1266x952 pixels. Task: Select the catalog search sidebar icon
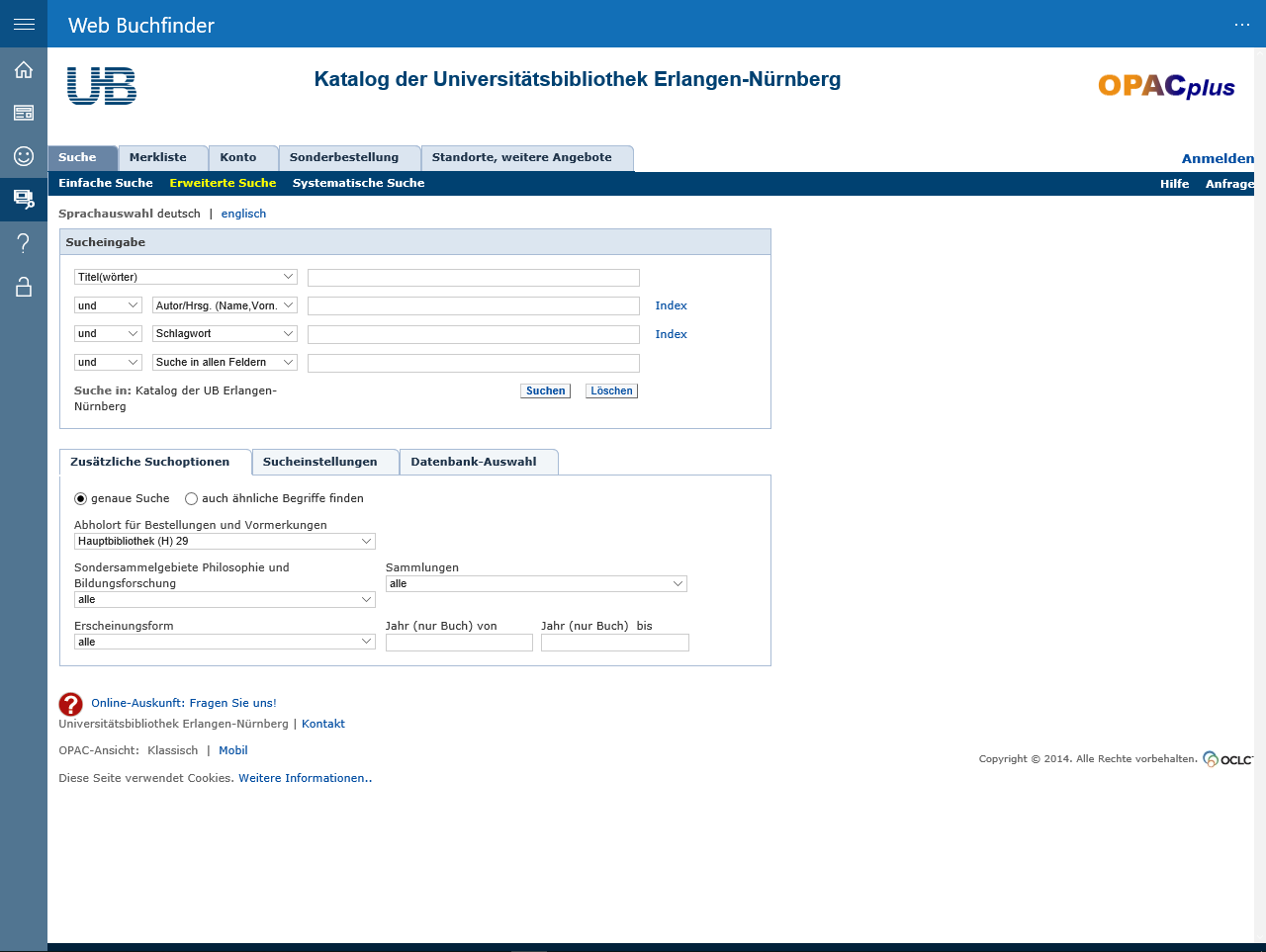point(24,200)
